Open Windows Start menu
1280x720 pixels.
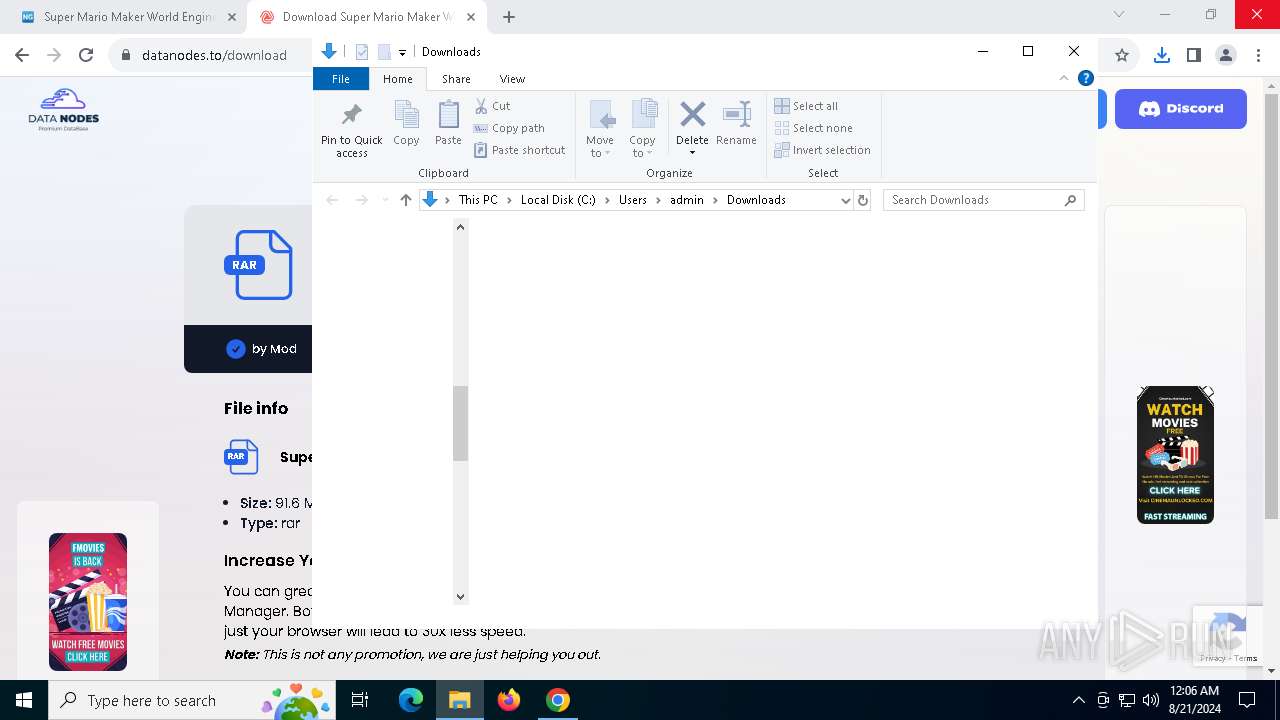click(x=24, y=700)
